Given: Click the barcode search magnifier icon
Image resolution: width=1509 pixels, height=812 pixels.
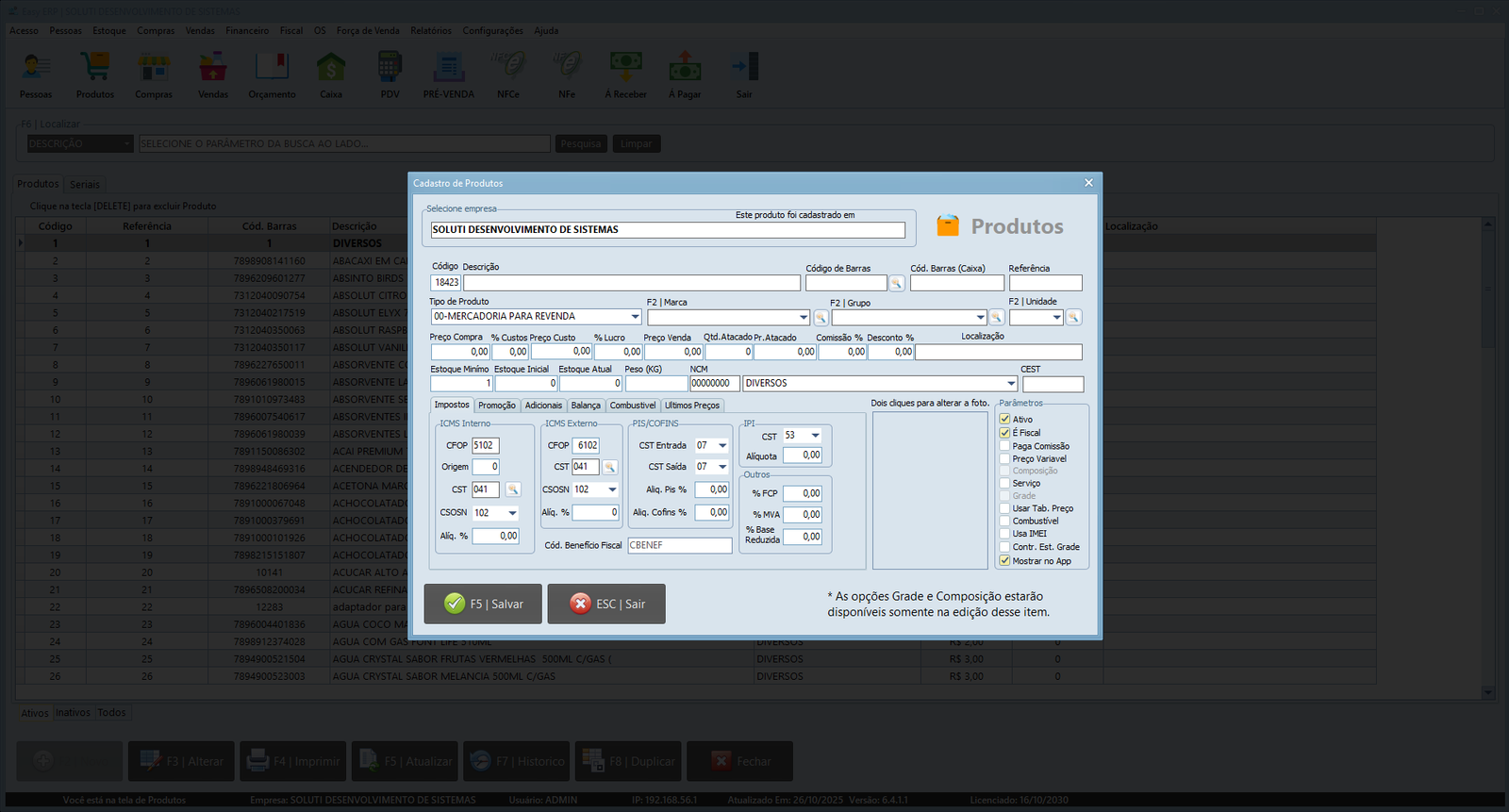Looking at the screenshot, I should pos(896,283).
